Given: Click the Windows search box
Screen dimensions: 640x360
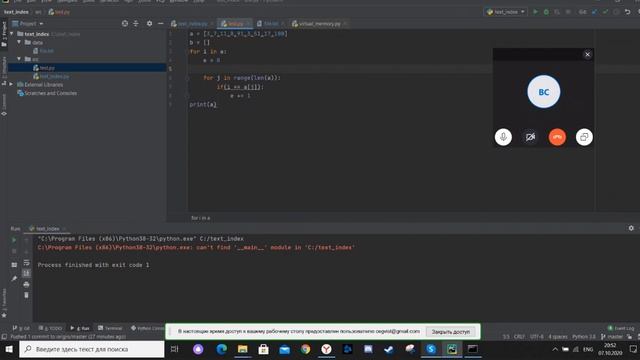Looking at the screenshot, I should tap(92, 349).
